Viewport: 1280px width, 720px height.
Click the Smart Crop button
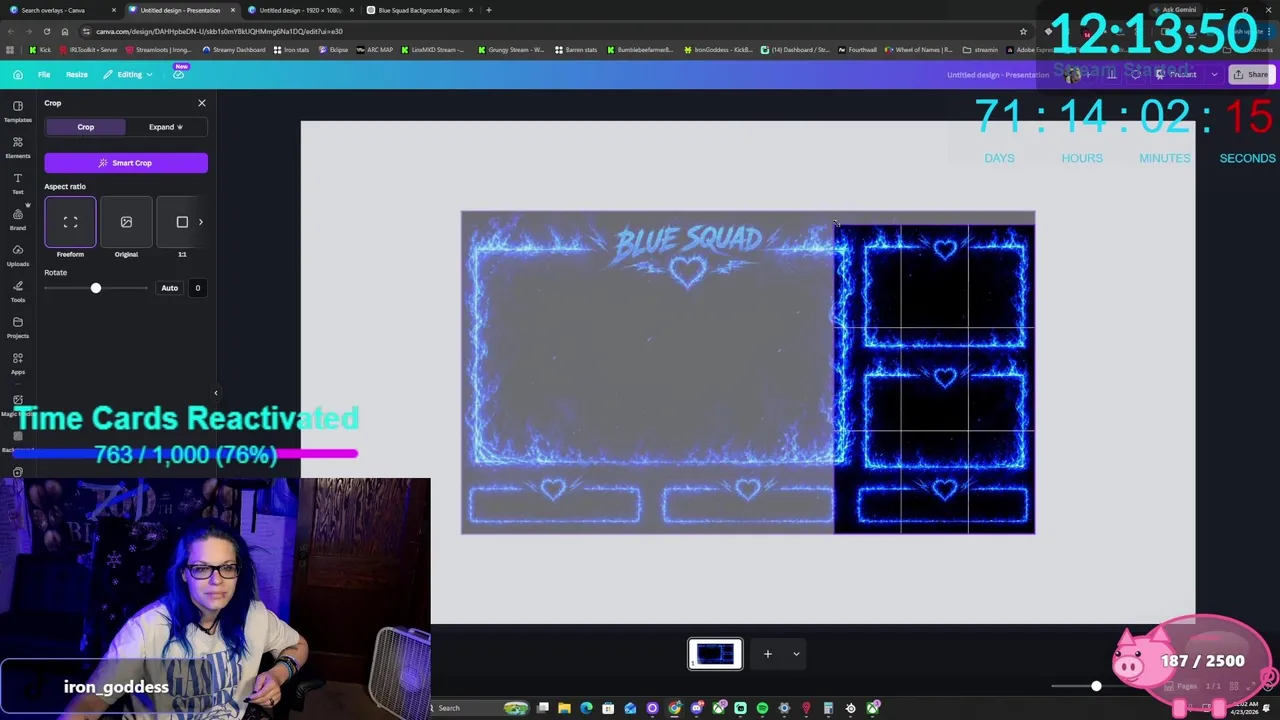126,163
